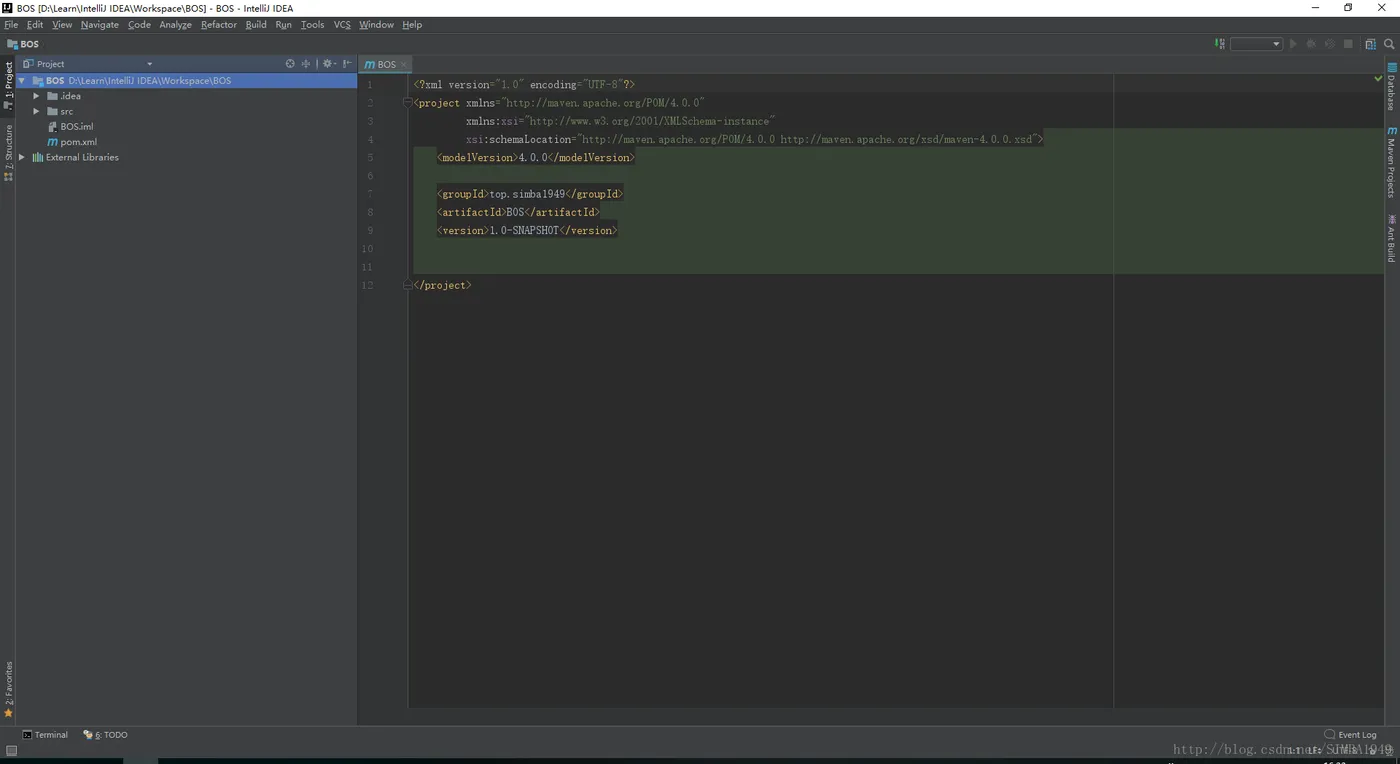Click artifactId value BOS in editor
This screenshot has width=1400, height=764.
515,212
